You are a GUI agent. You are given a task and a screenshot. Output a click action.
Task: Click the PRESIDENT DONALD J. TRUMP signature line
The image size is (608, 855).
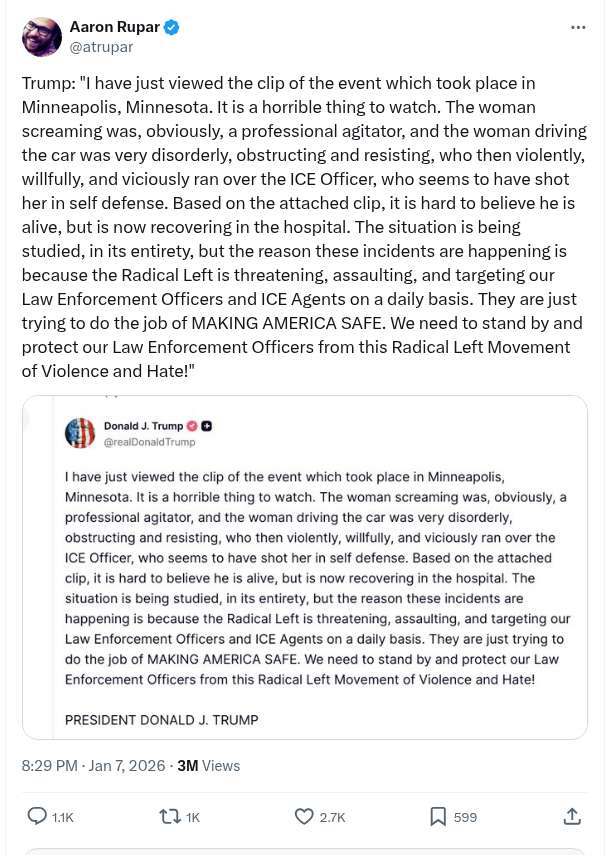[161, 719]
